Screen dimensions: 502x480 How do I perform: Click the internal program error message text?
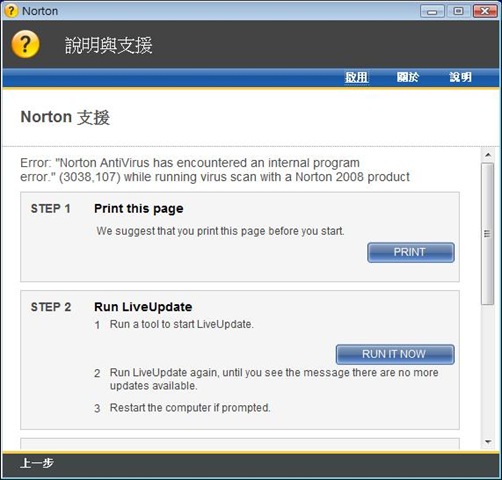[215, 170]
